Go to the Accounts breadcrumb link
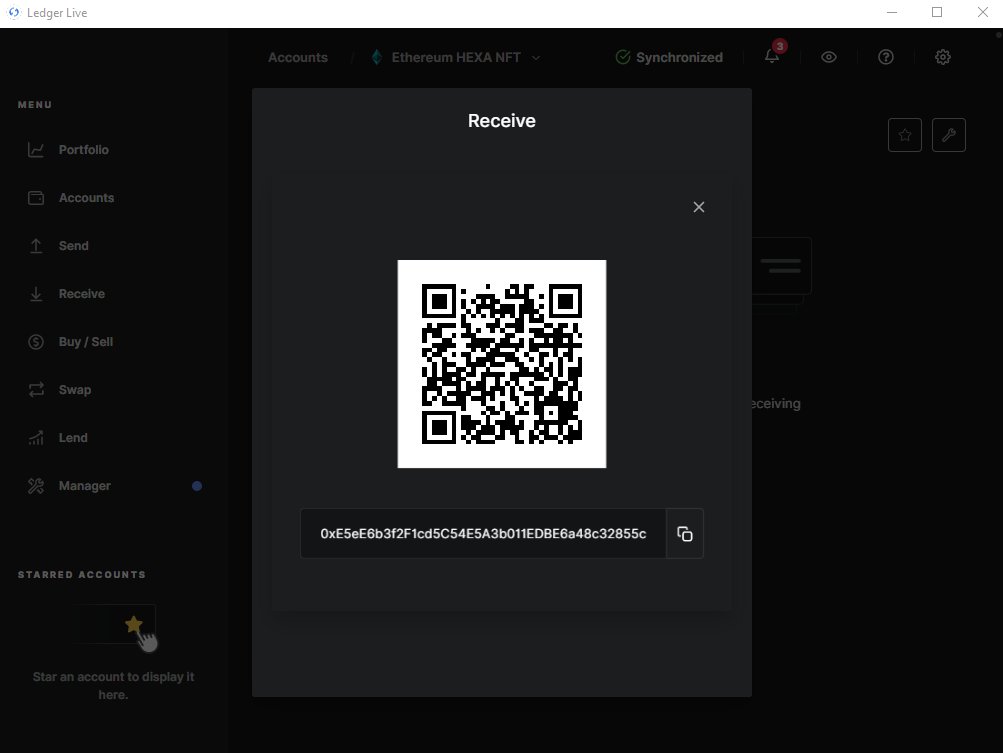 (297, 57)
